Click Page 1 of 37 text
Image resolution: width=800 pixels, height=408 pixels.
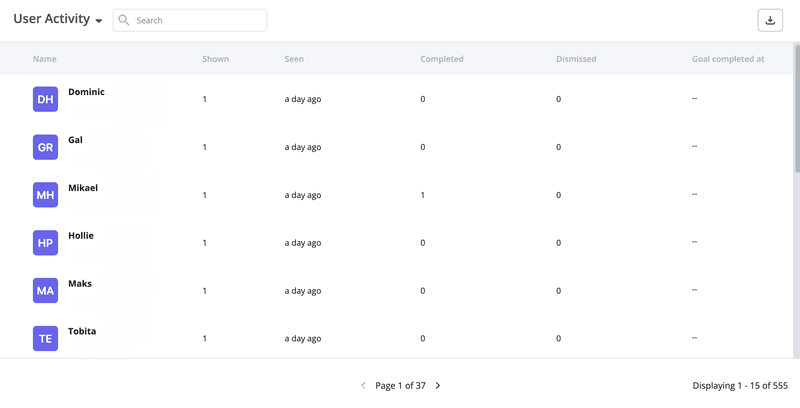401,386
